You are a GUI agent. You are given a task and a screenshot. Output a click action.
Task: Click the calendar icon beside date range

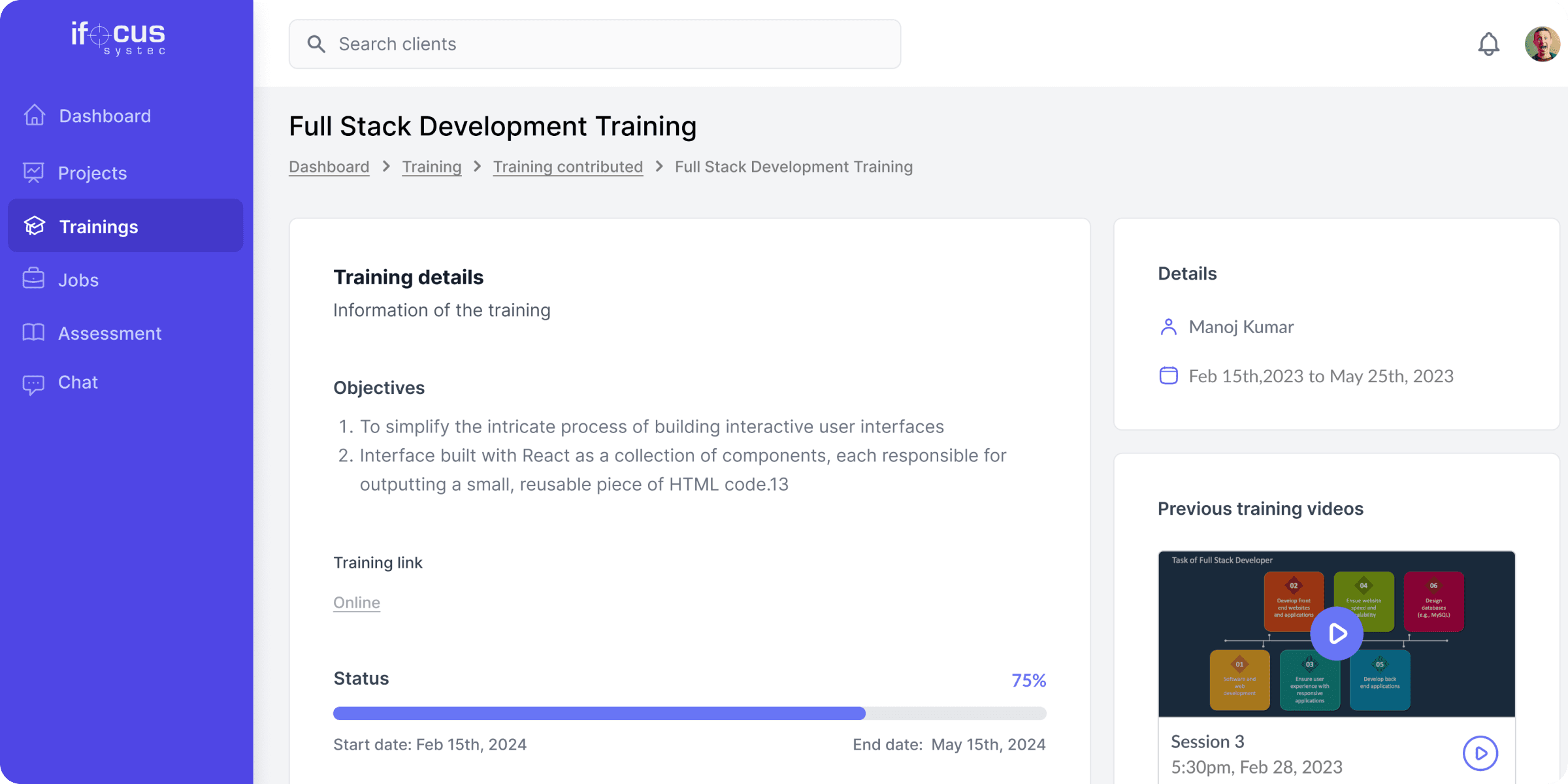pyautogui.click(x=1169, y=376)
